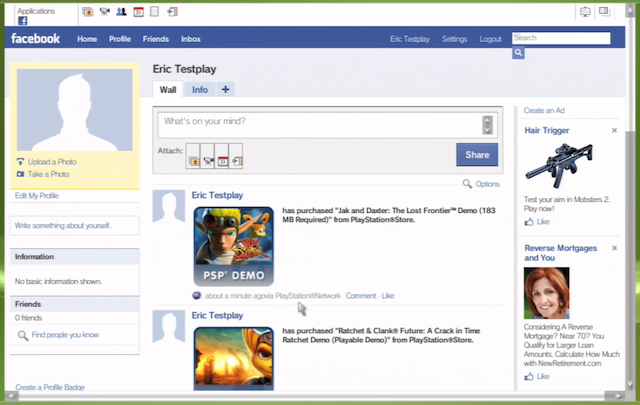Screen dimensions: 640x405
Task: Open Inbox in the Facebook nav bar
Action: pyautogui.click(x=191, y=39)
